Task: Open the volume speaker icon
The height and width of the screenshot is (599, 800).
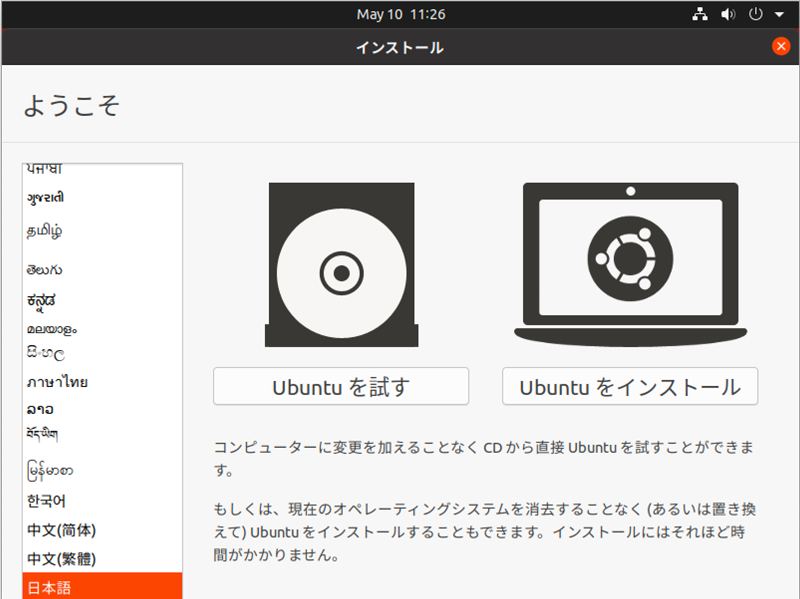Action: pyautogui.click(x=728, y=14)
